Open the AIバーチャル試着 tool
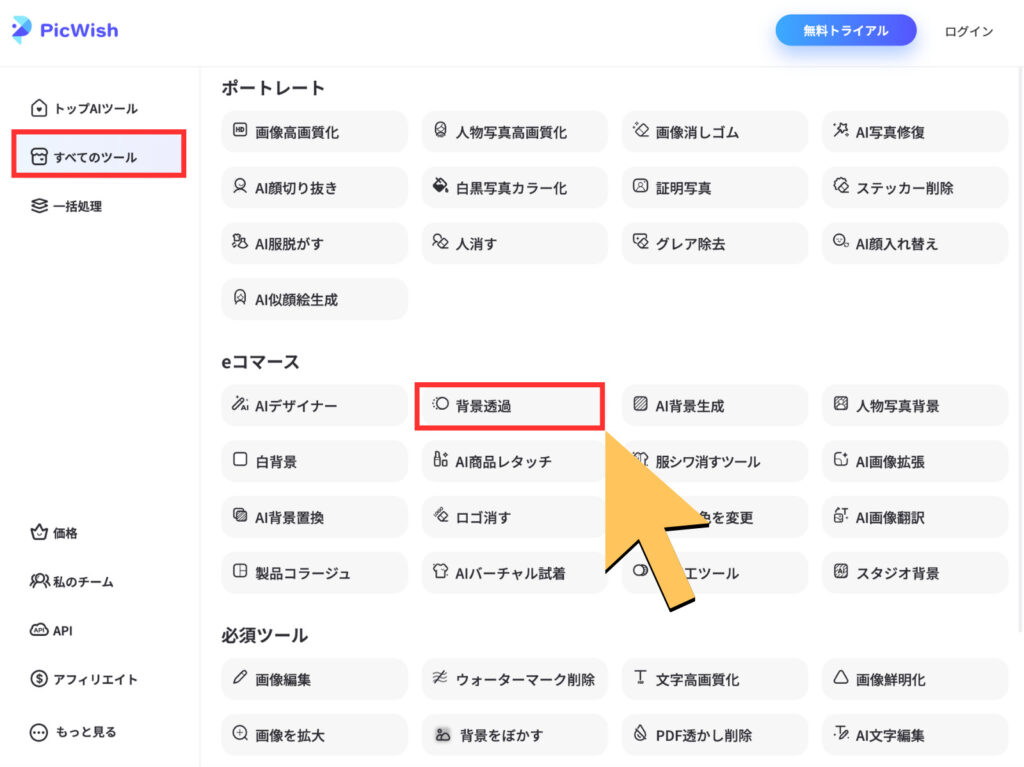 [x=514, y=574]
